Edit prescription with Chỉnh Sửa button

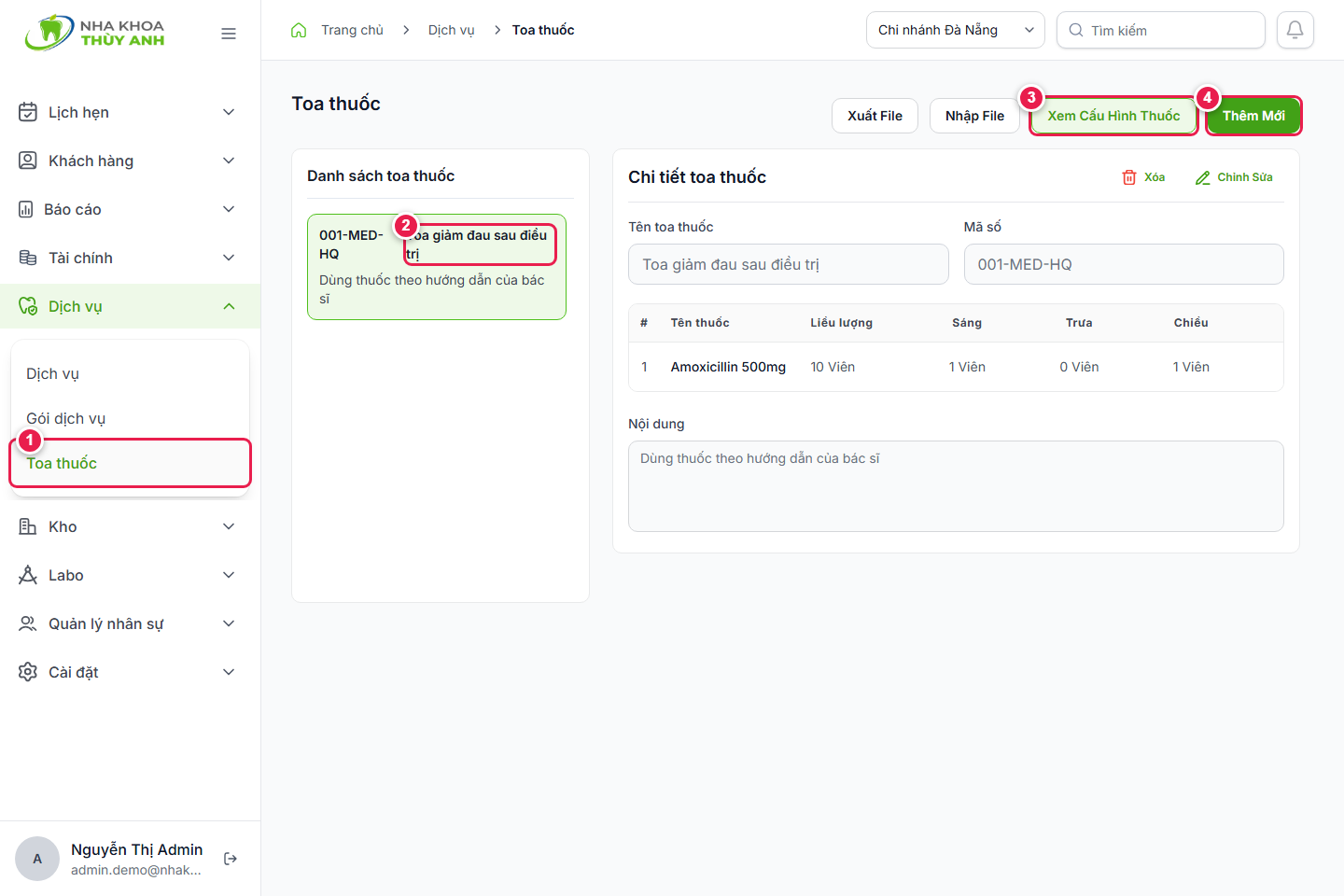(x=1234, y=177)
